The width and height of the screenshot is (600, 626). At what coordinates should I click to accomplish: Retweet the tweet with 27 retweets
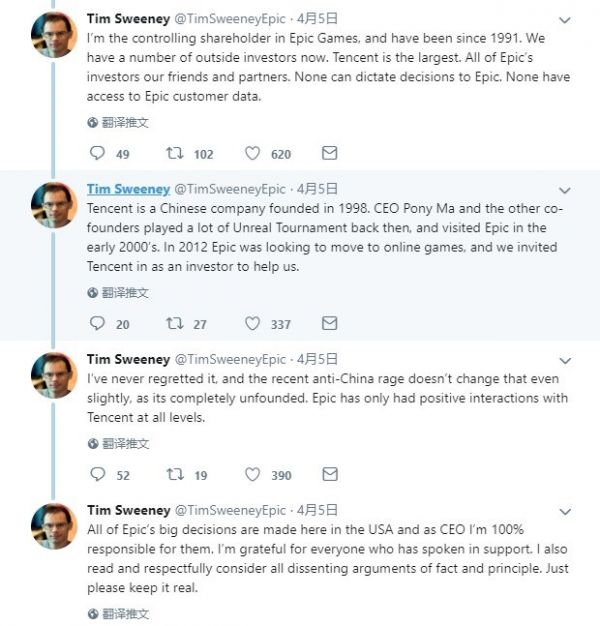(174, 324)
